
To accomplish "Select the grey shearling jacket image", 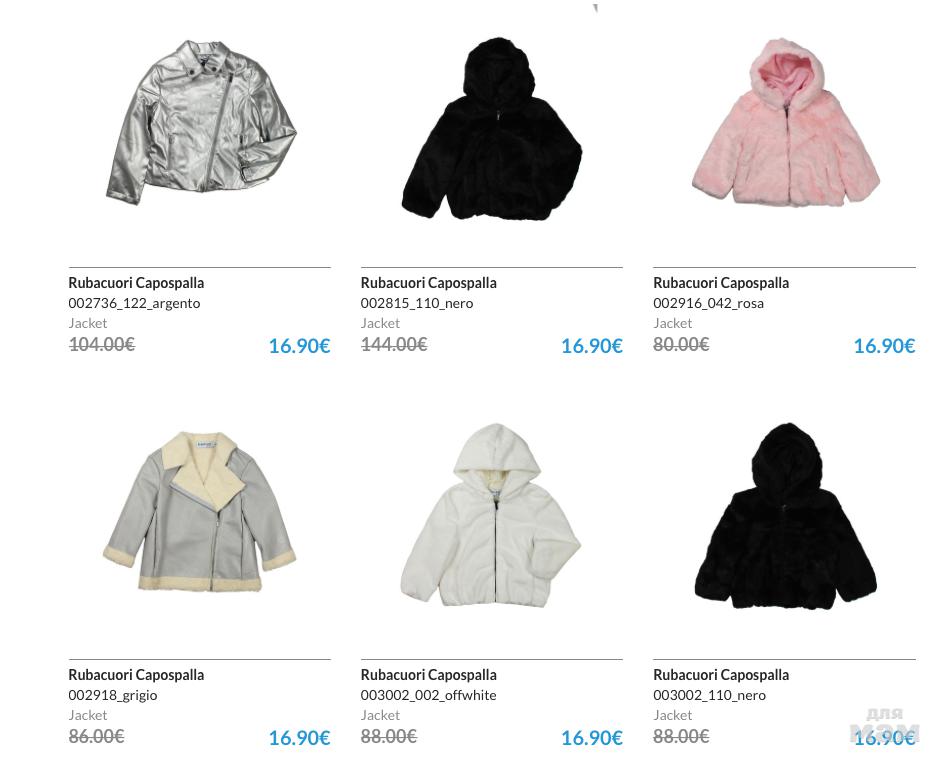I will tap(199, 512).
